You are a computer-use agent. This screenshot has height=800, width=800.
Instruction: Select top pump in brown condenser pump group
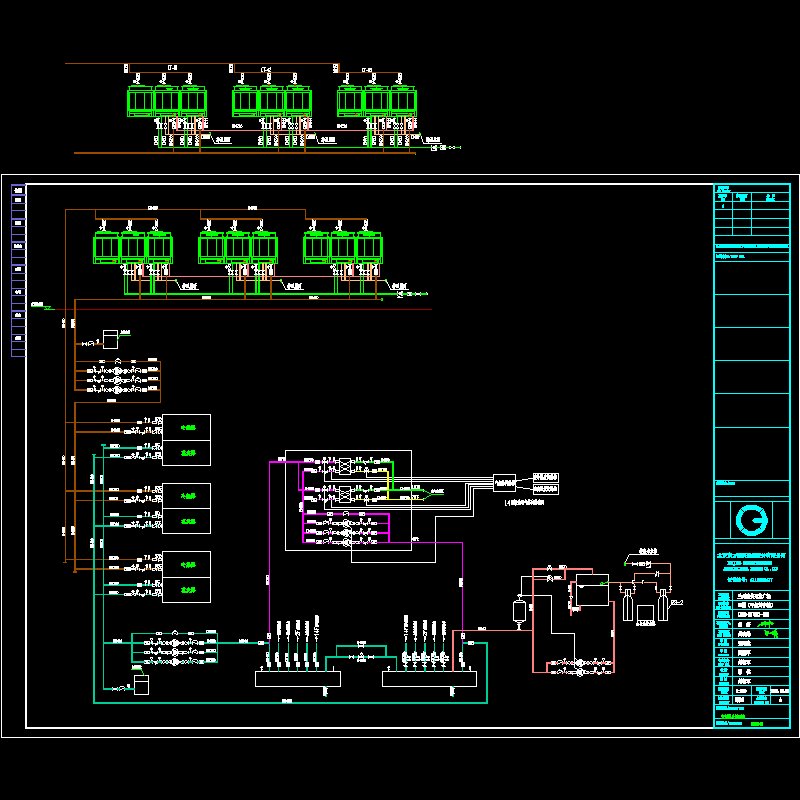tap(117, 371)
